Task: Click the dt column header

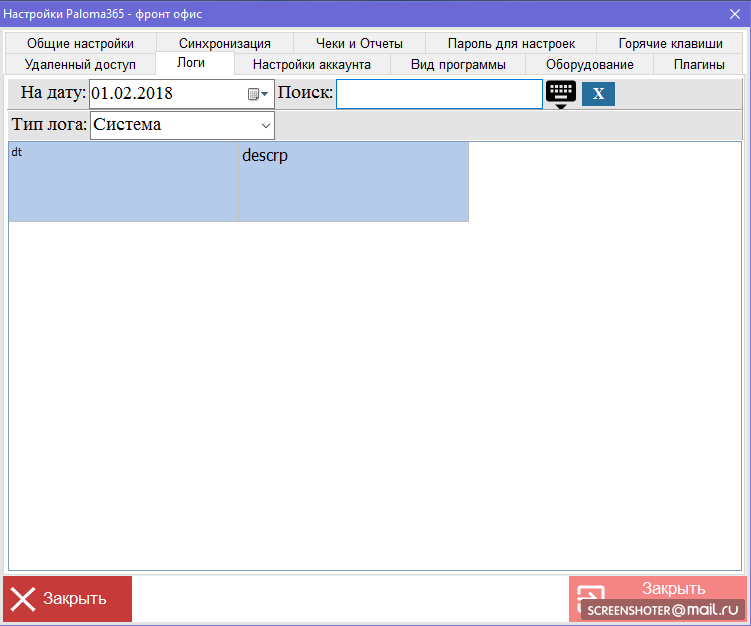Action: [x=123, y=181]
